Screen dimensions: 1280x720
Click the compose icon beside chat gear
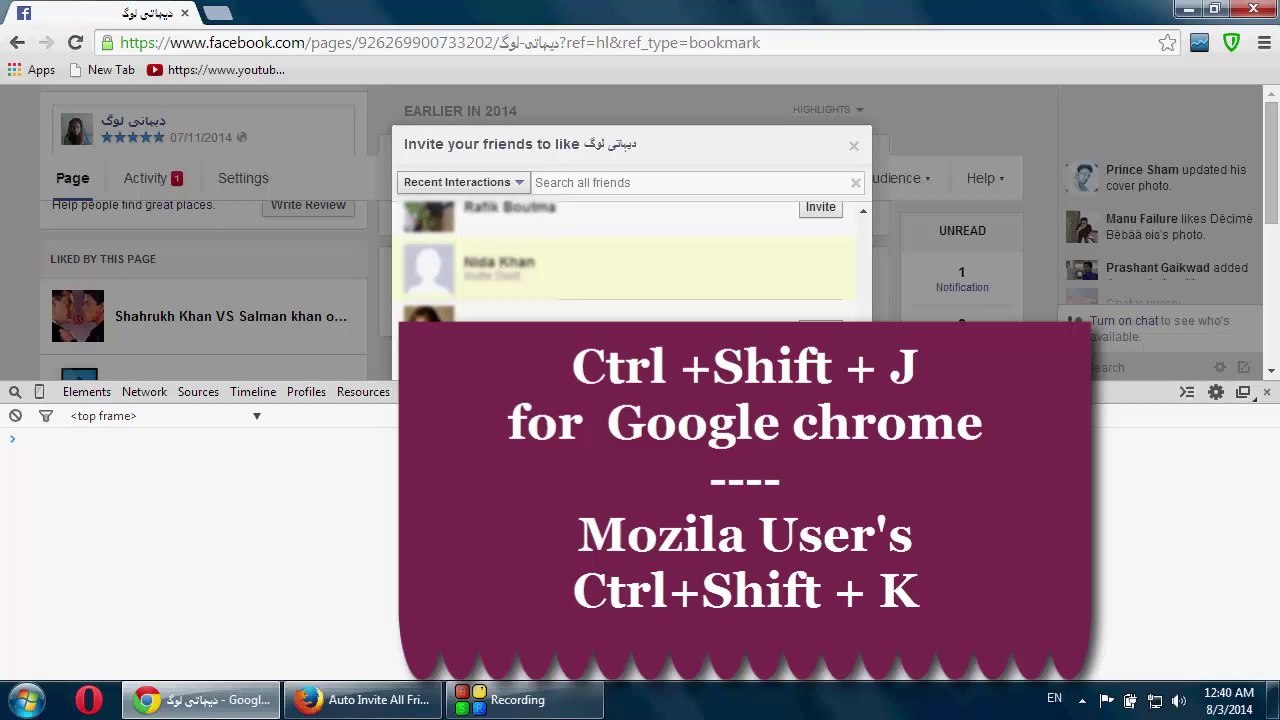coord(1244,368)
